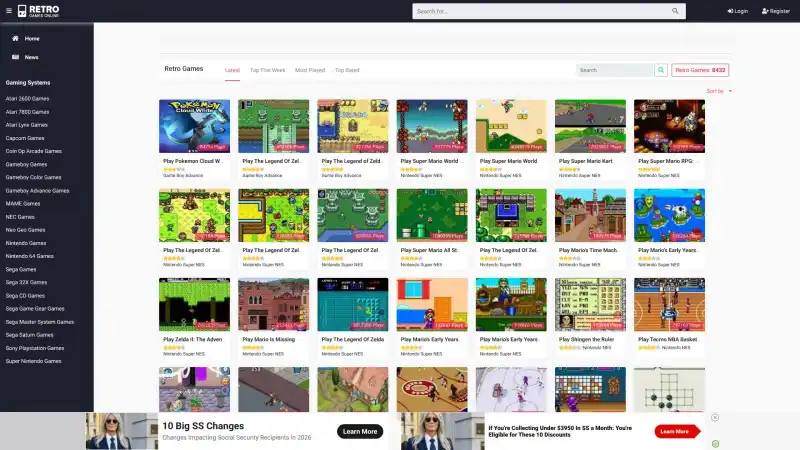Open Atari Lynx Games category
Image resolution: width=800 pixels, height=450 pixels.
27,125
